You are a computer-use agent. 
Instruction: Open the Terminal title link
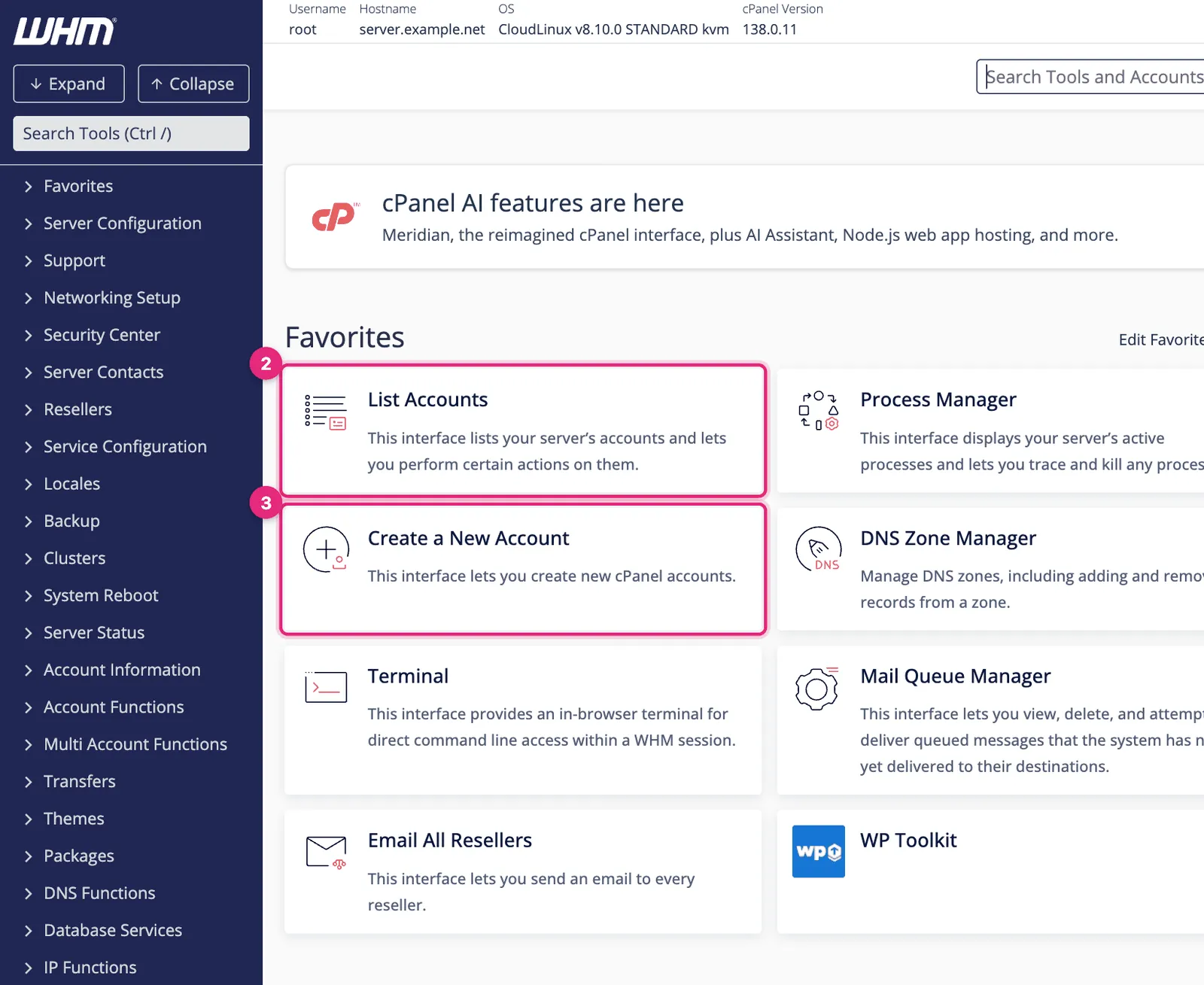pos(408,676)
